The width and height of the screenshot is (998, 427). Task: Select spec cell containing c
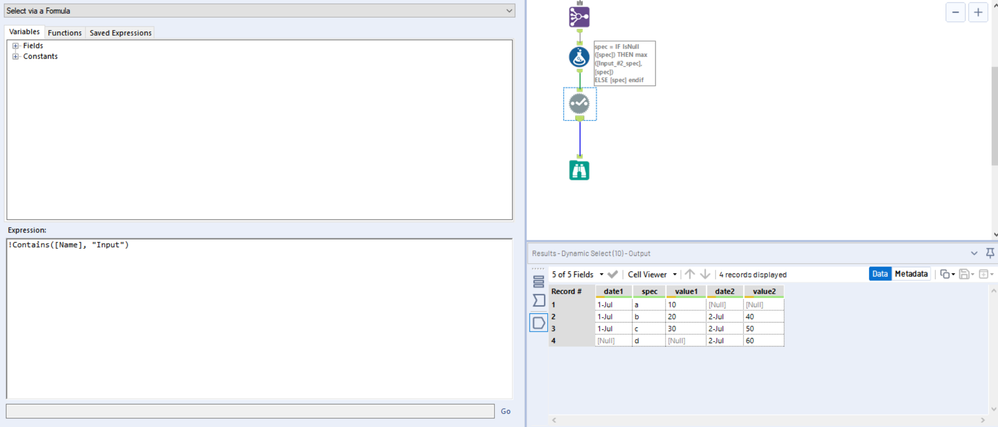[649, 328]
